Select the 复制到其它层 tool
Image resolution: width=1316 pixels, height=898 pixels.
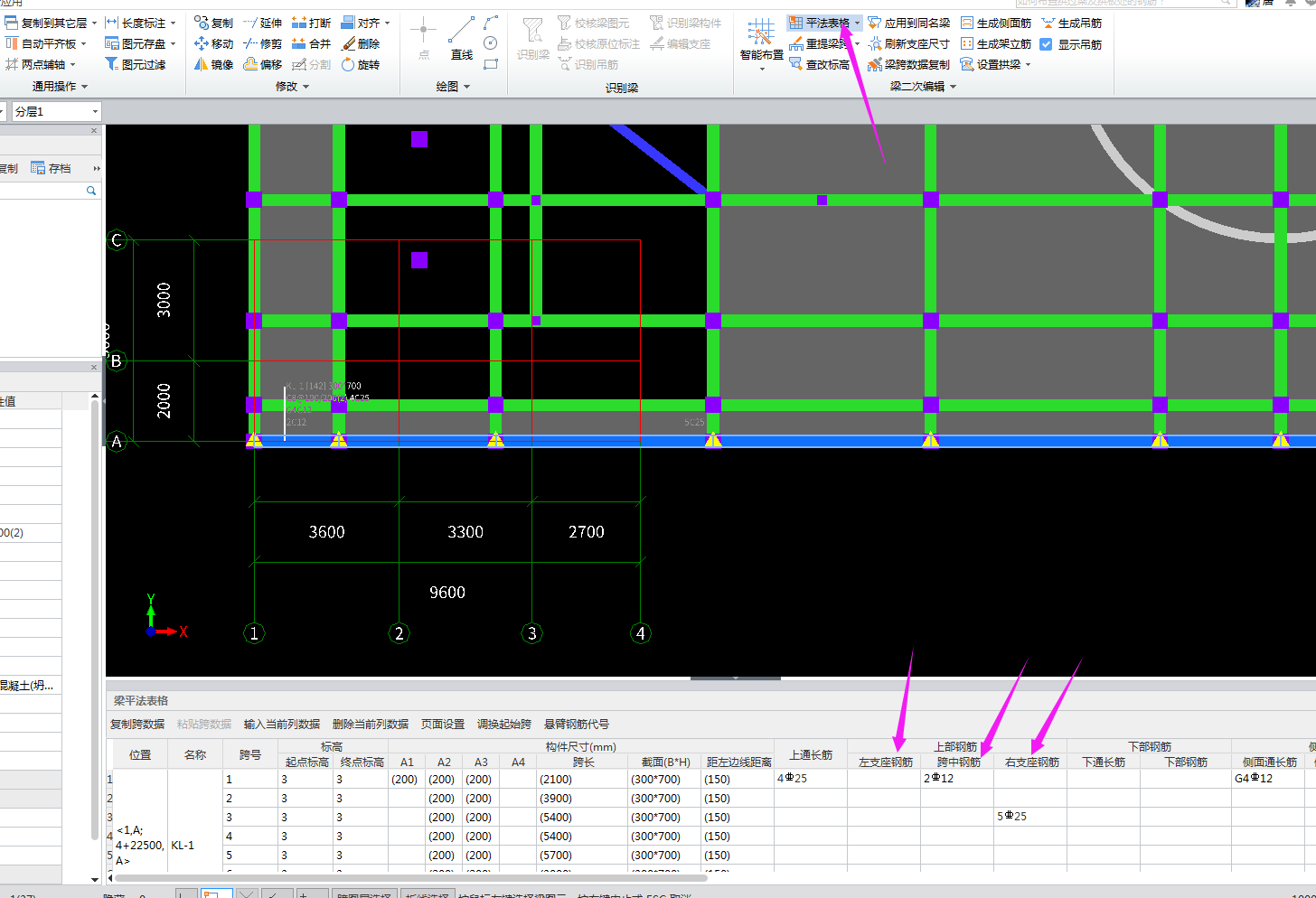(52, 23)
